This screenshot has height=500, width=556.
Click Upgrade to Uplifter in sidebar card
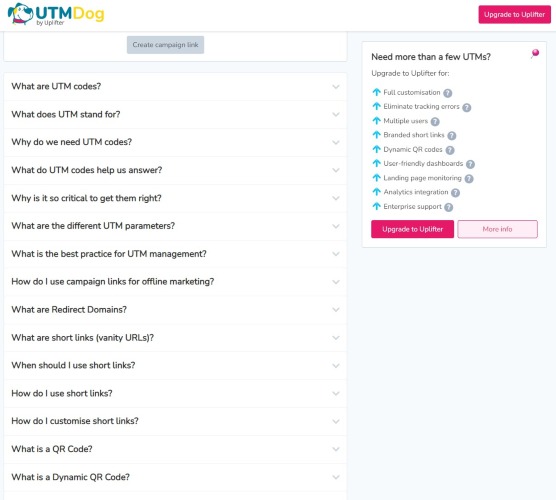412,229
